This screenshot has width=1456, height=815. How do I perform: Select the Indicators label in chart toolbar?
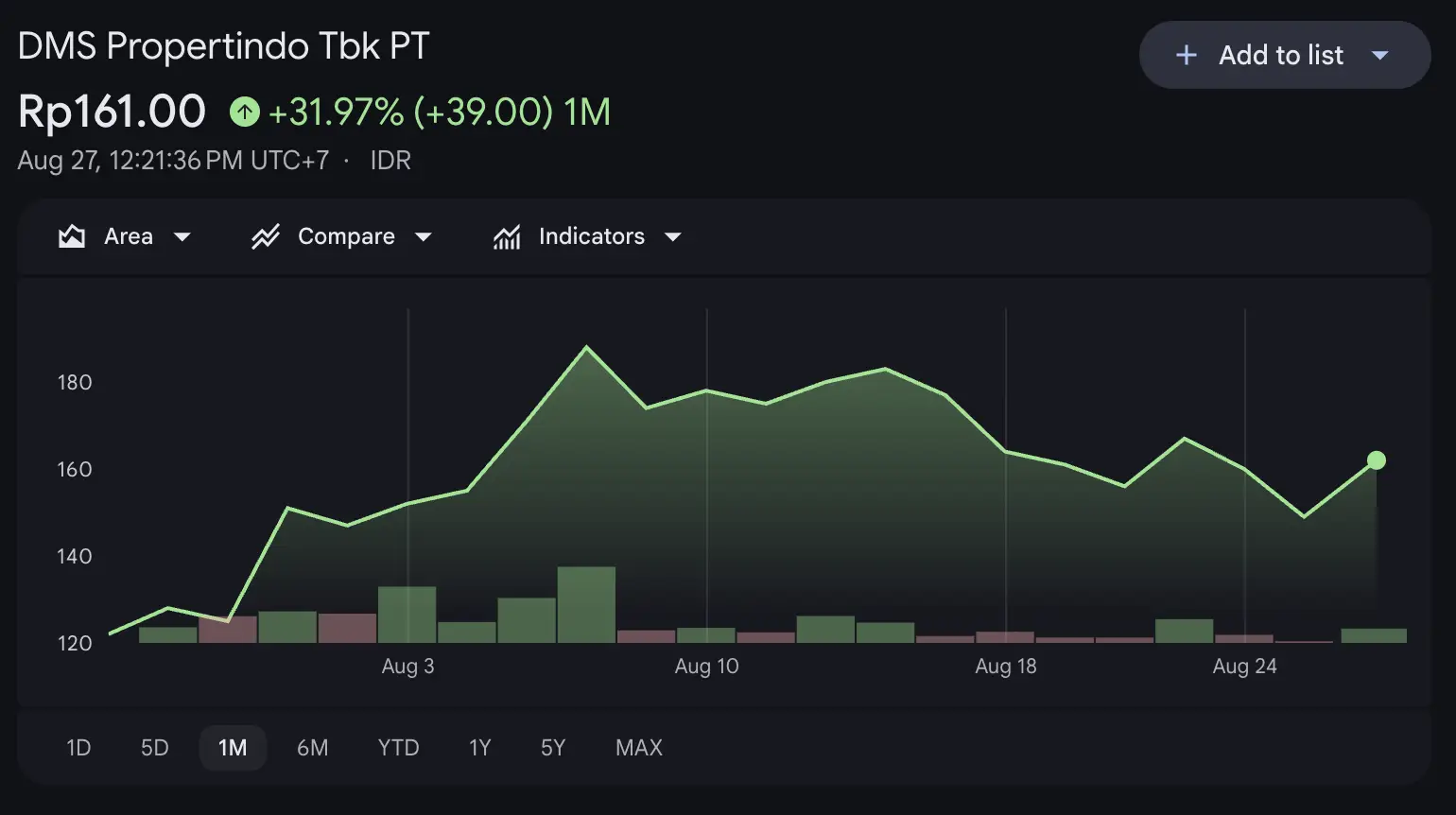592,236
